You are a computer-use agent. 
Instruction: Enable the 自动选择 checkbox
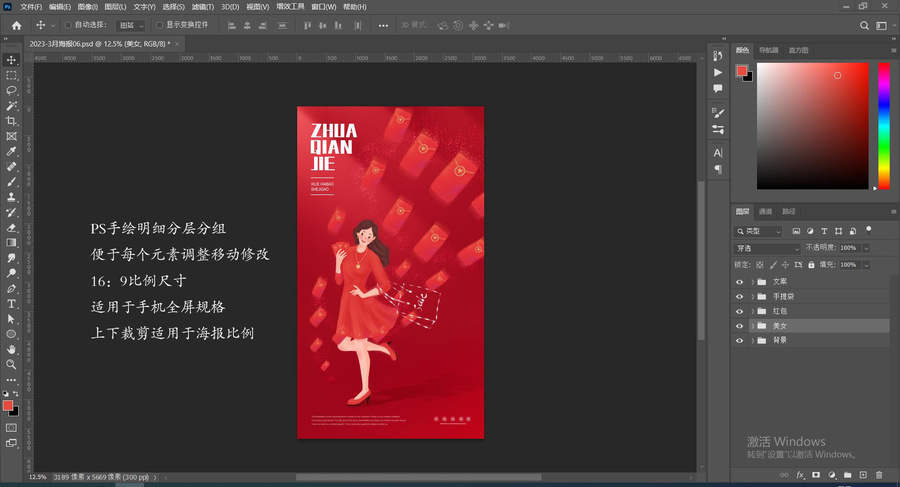click(68, 25)
